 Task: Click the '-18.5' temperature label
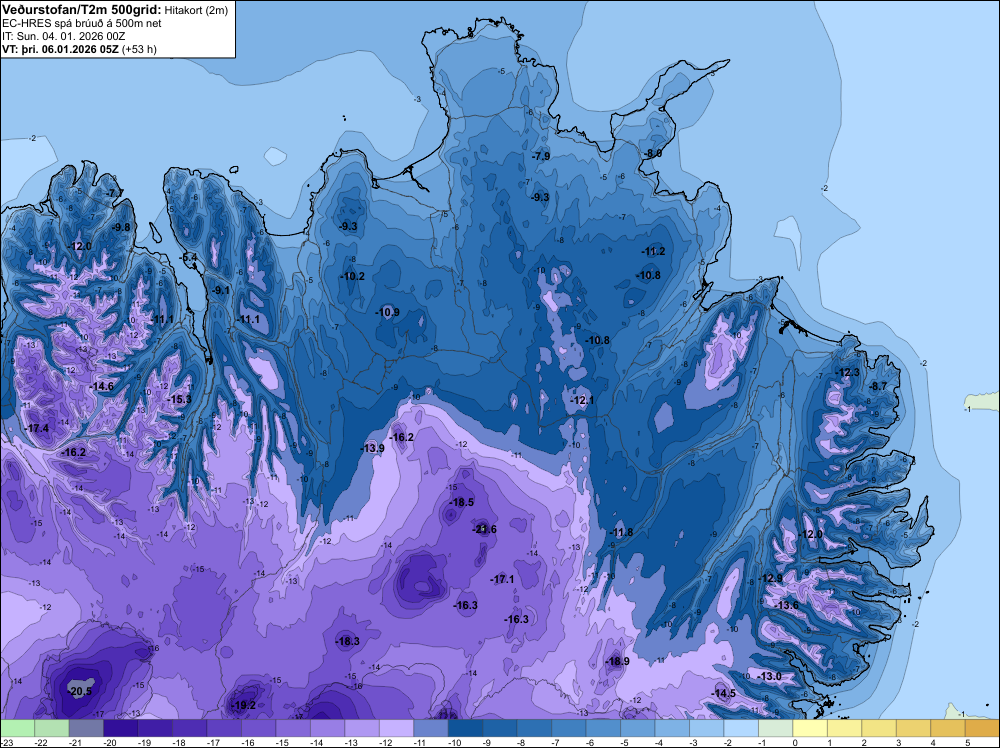(x=462, y=502)
